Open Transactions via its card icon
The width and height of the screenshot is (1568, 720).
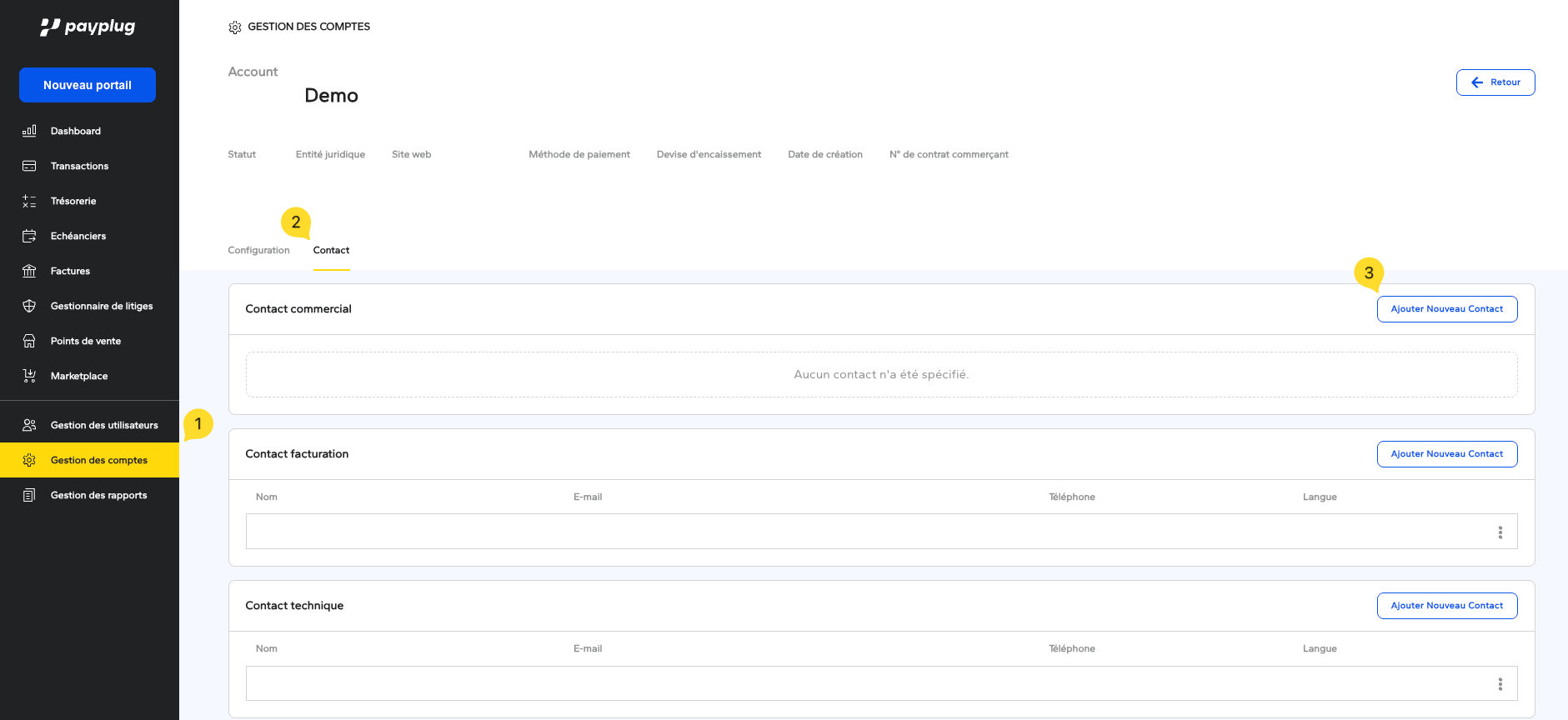[x=29, y=166]
